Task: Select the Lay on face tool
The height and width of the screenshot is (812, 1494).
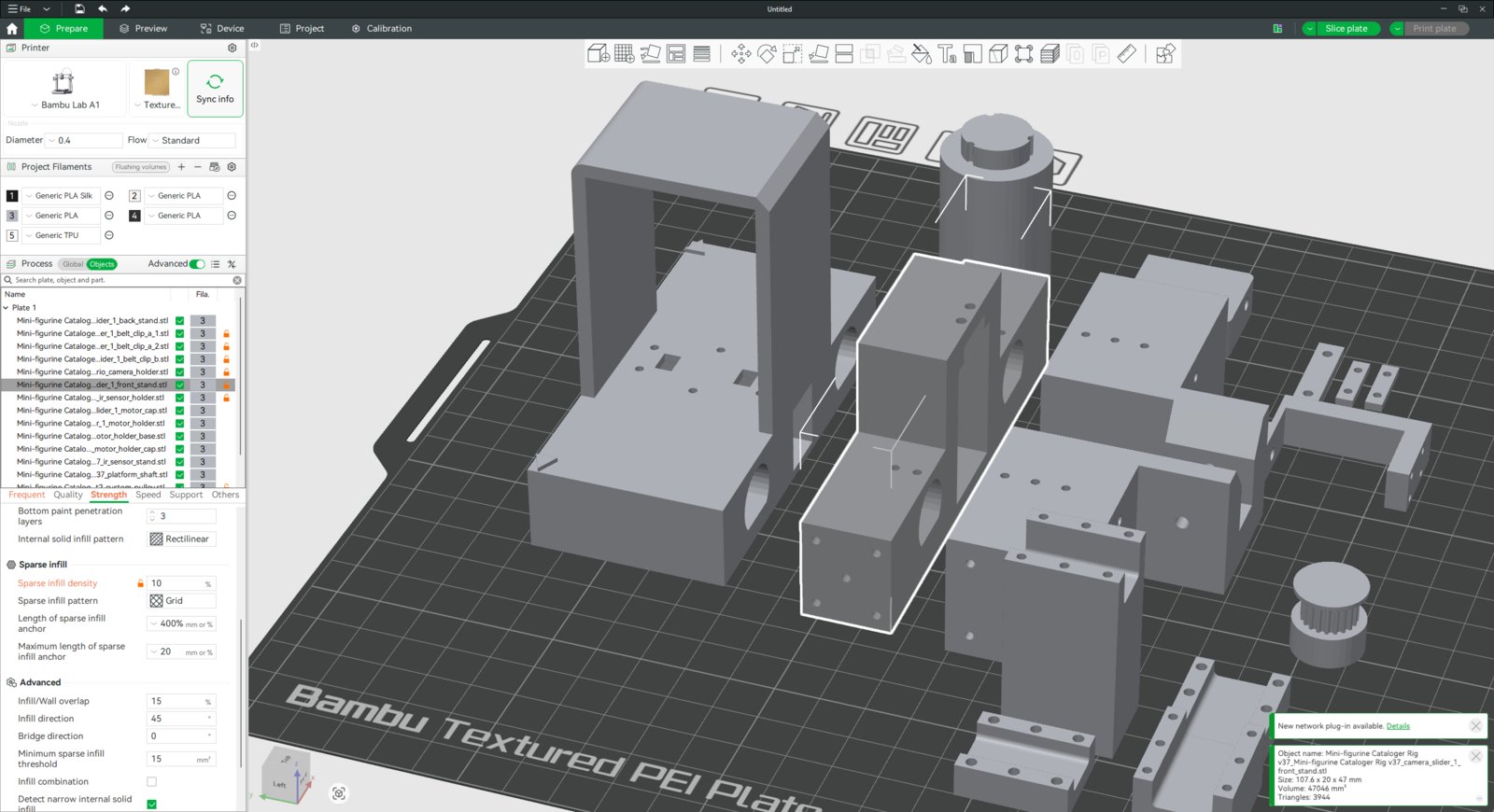Action: point(819,54)
